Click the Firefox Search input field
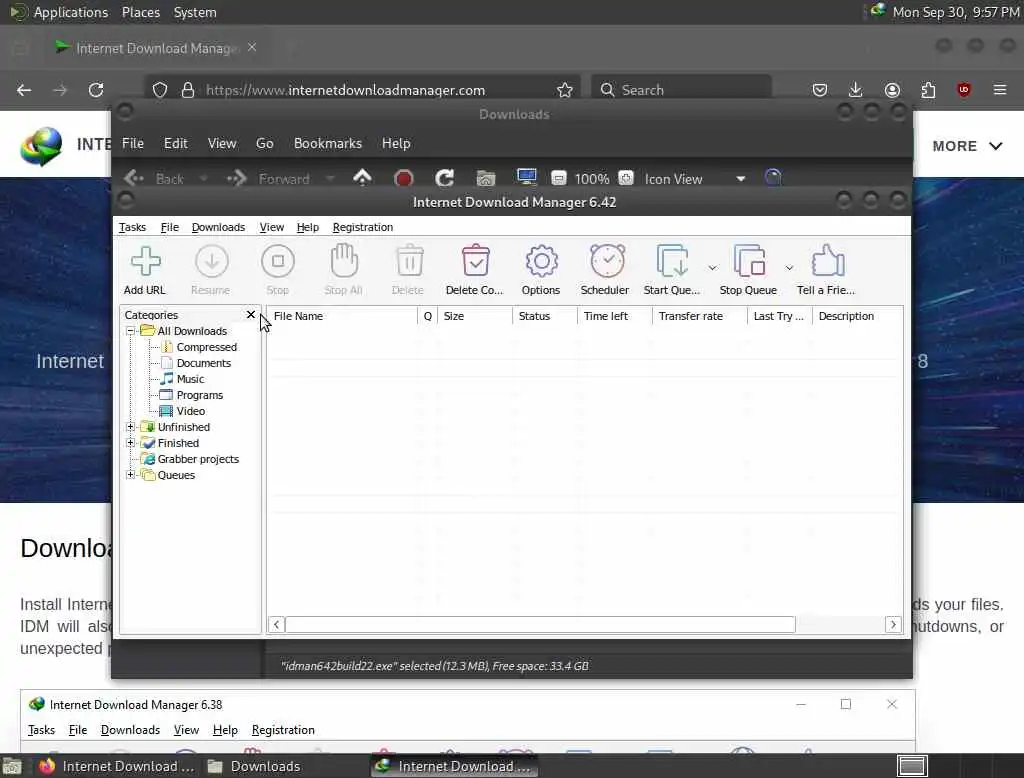 [681, 90]
